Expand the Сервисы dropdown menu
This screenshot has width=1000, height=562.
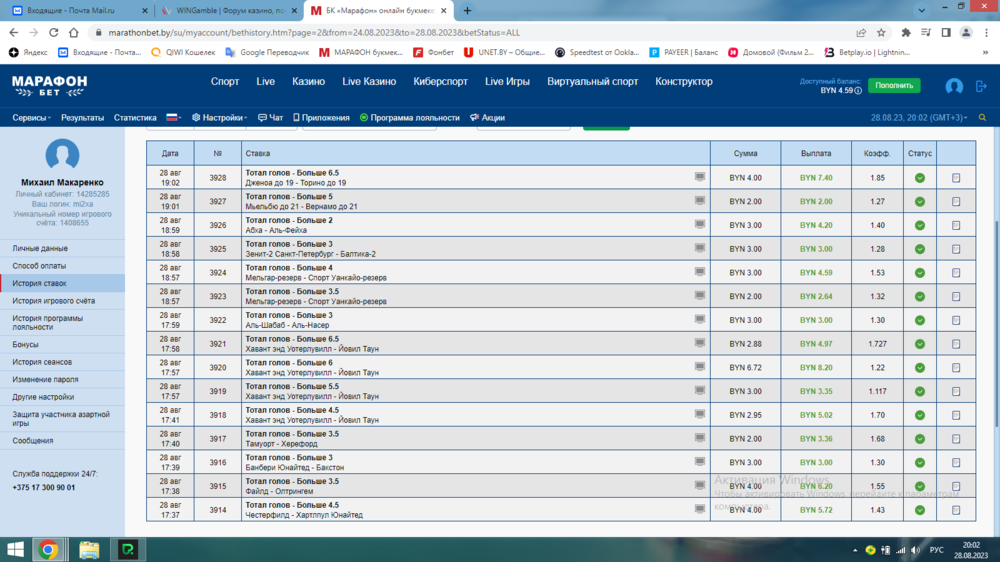tap(32, 118)
